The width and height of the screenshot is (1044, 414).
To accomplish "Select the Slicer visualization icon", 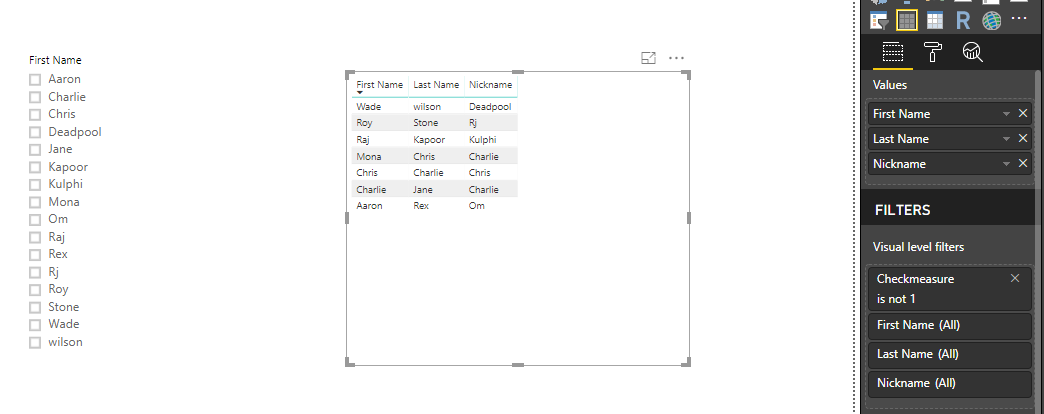I will [880, 21].
